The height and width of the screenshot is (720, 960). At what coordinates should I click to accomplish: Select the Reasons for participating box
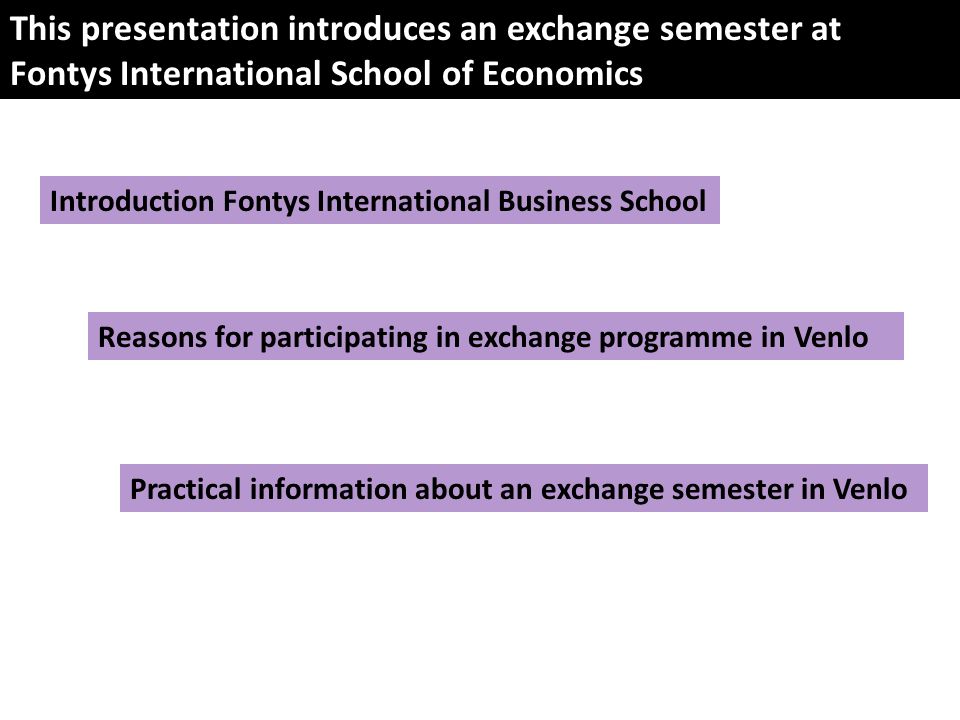(496, 336)
